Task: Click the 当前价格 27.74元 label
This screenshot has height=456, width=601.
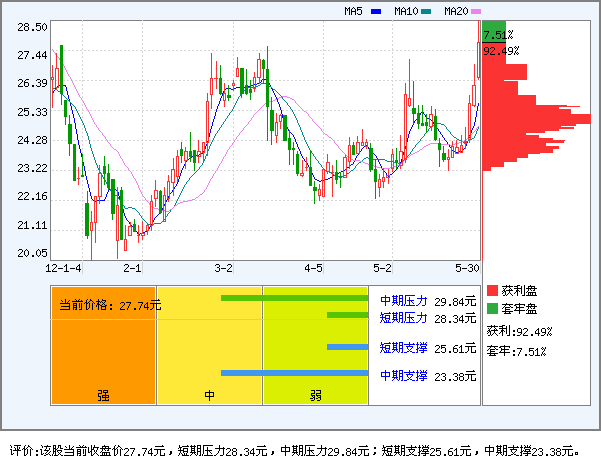Action: (x=110, y=305)
